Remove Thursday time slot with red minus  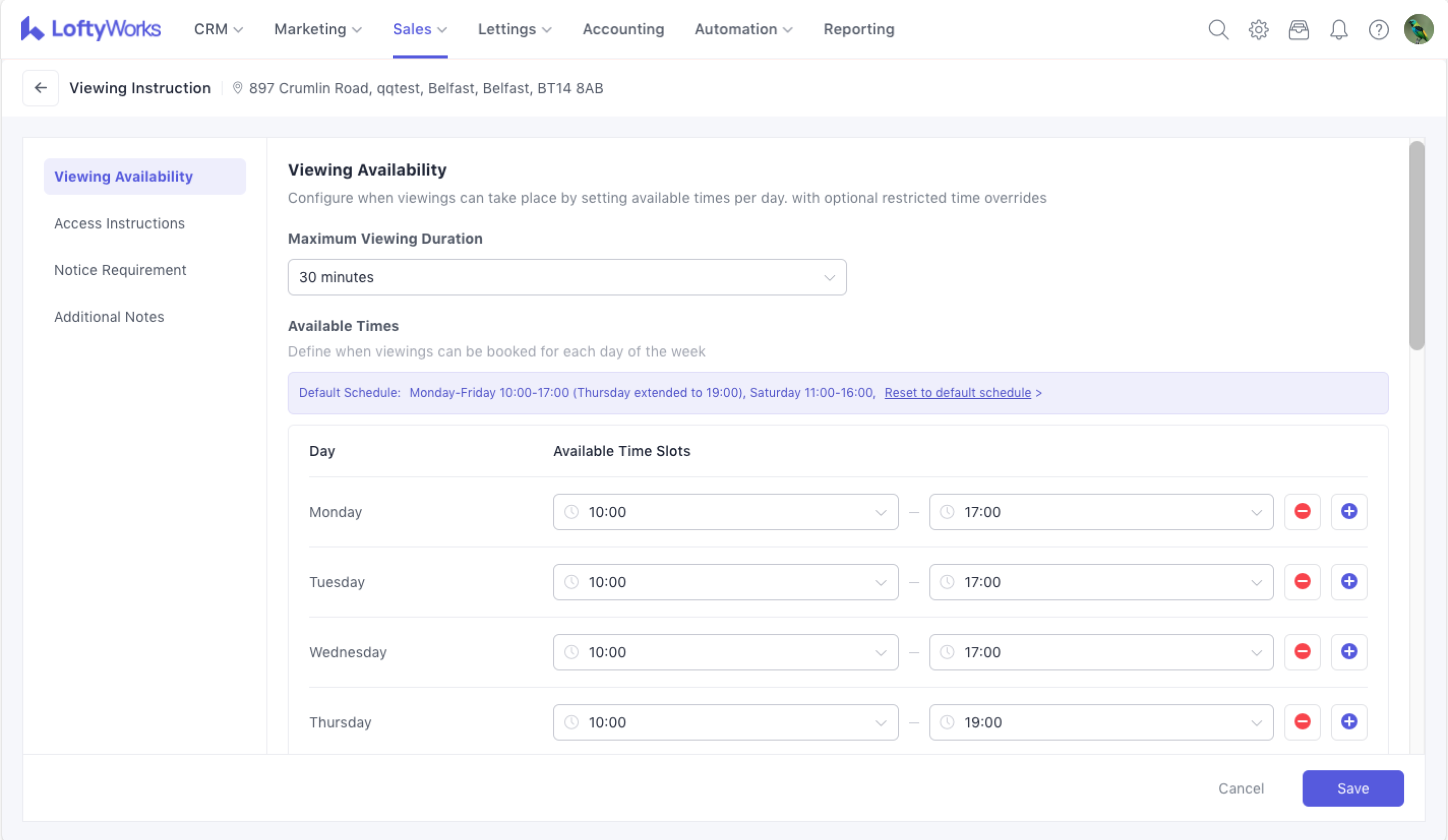[1302, 722]
